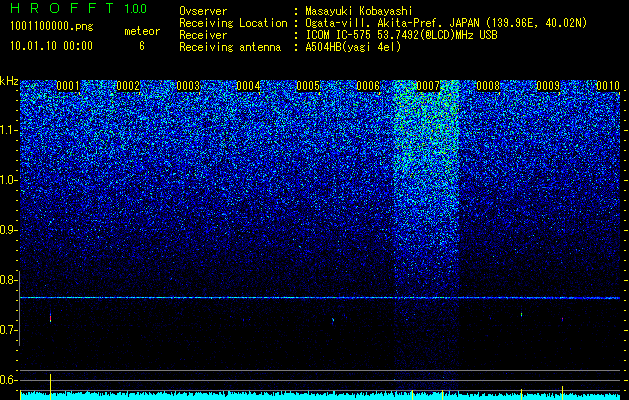
Task: Click the 'meteor' count label
Action: click(x=142, y=31)
